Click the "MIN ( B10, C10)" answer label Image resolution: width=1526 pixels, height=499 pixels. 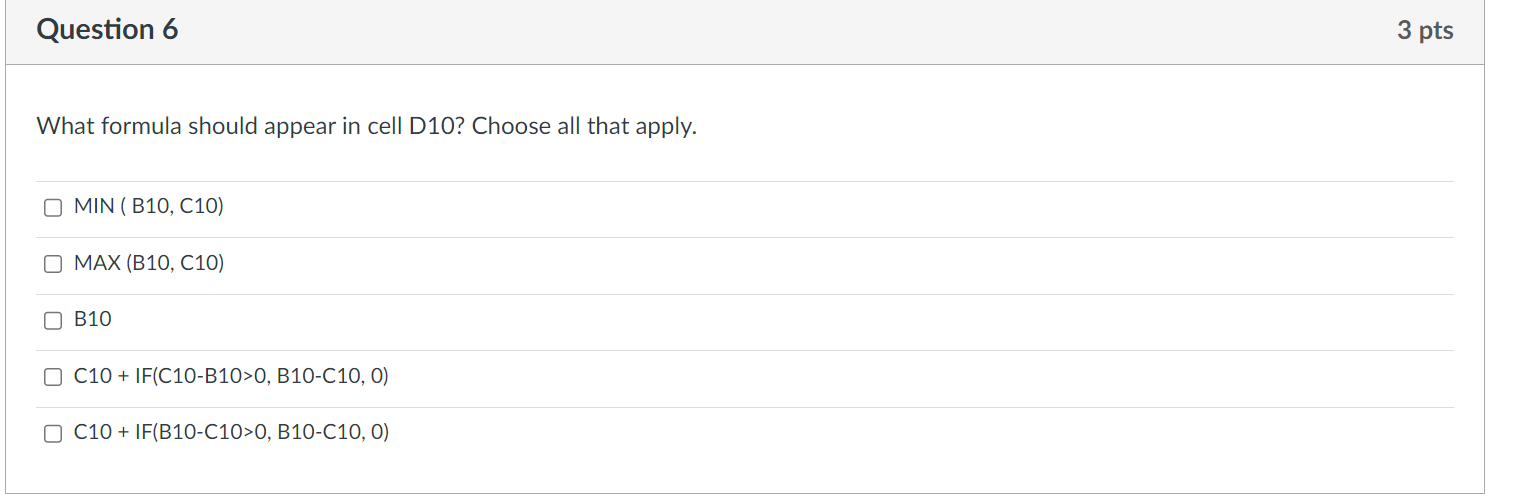(149, 207)
